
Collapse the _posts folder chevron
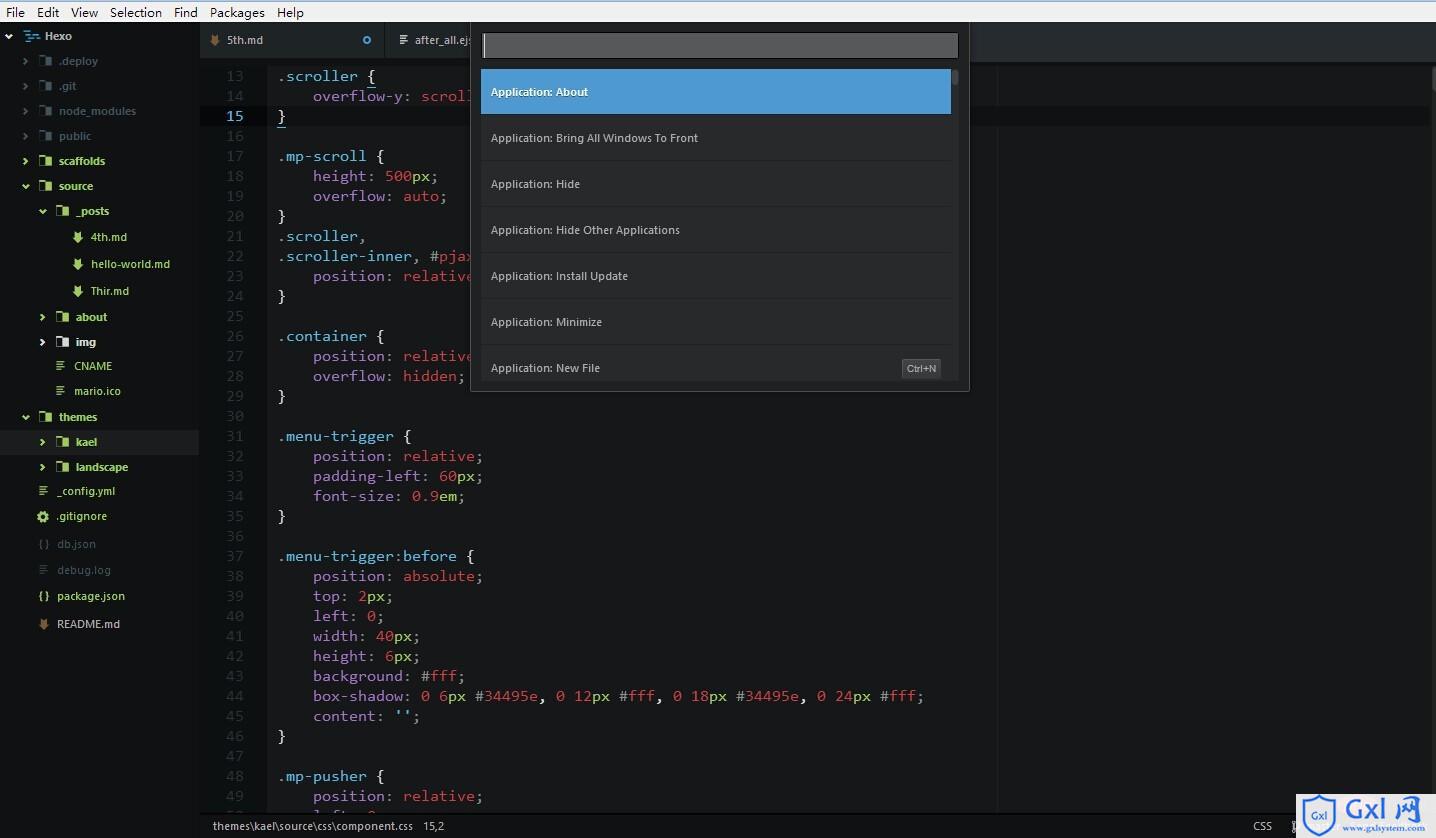[x=43, y=211]
